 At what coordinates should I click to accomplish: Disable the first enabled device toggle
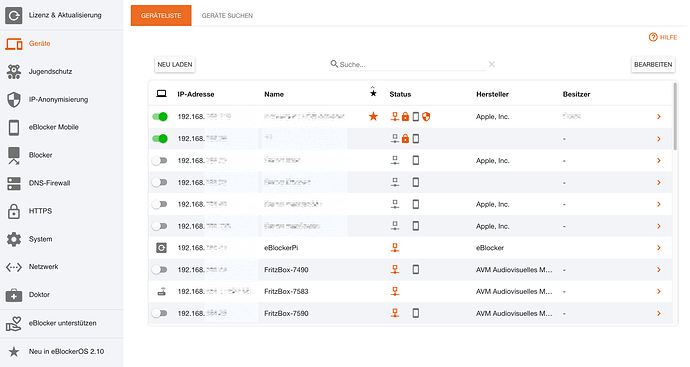pos(160,117)
